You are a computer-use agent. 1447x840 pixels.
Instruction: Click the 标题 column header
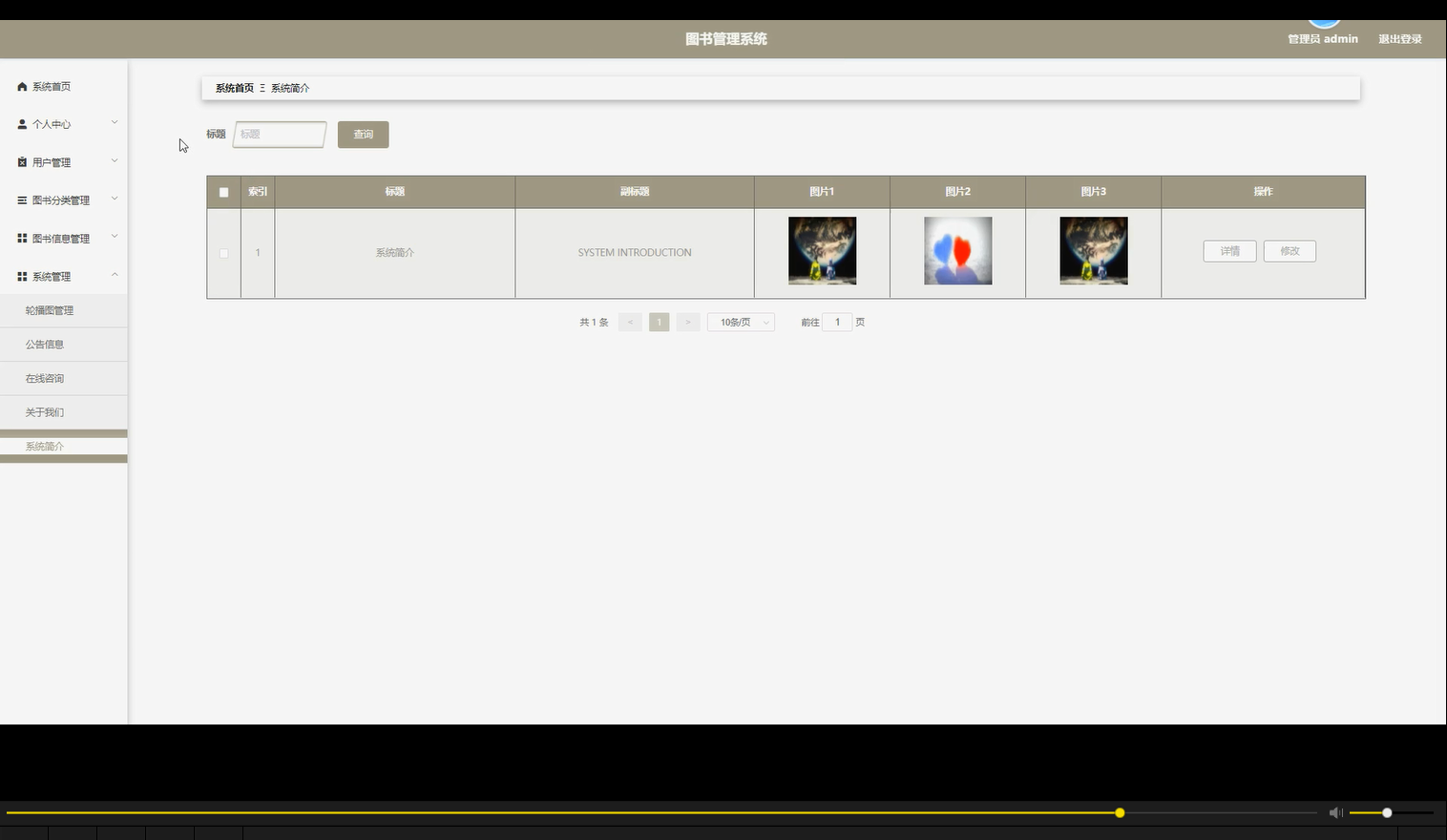point(395,192)
